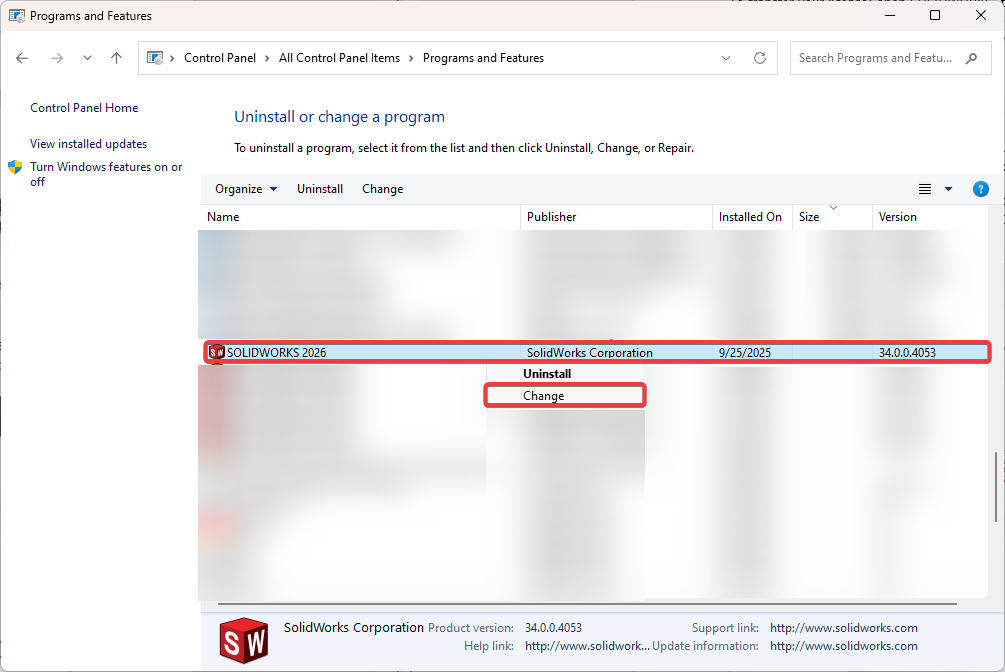
Task: Click the SOLIDWORKS 2026 row icon
Action: point(217,353)
